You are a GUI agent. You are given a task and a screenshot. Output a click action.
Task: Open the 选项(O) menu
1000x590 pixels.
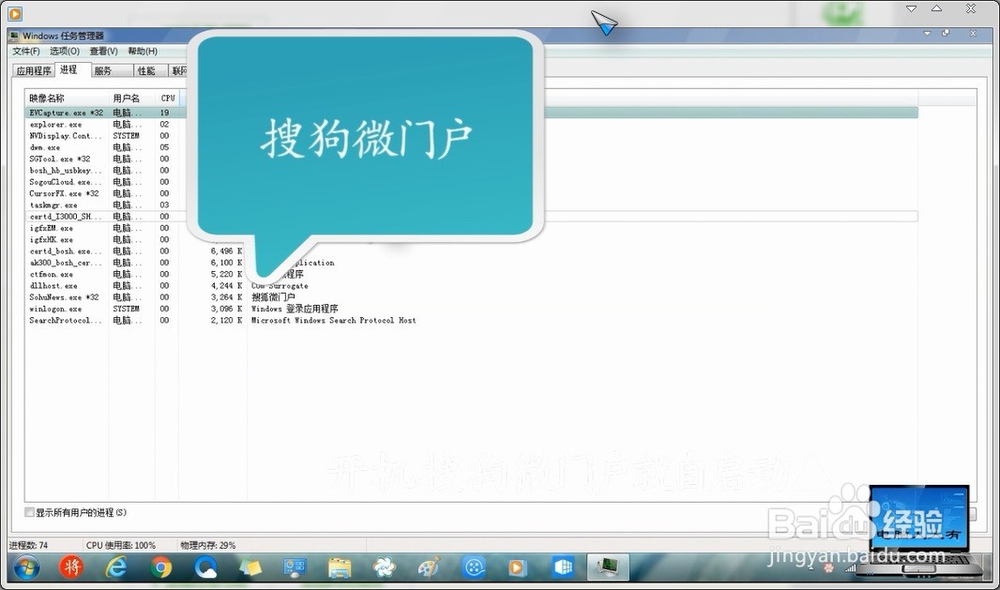click(64, 51)
